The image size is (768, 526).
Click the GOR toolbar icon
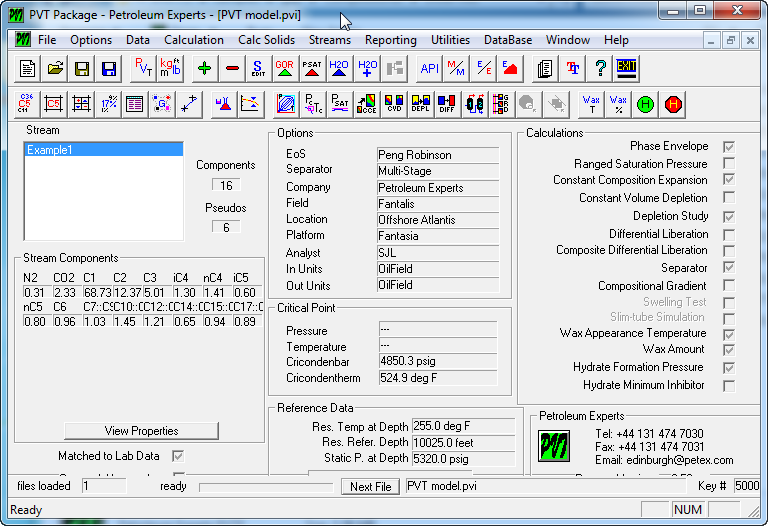(x=285, y=69)
